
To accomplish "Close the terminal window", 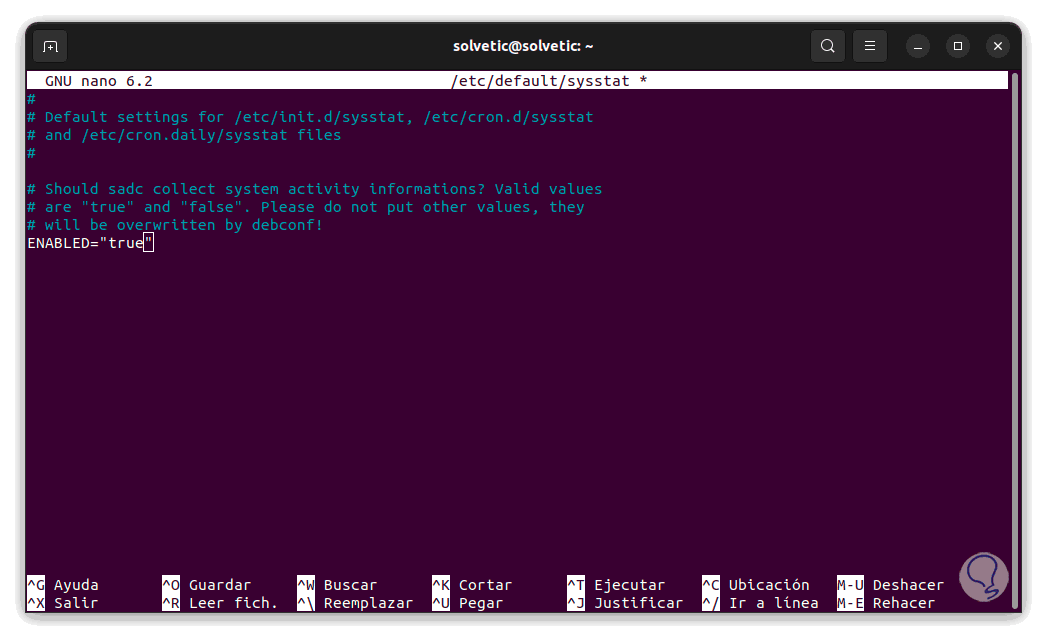I will click(998, 46).
